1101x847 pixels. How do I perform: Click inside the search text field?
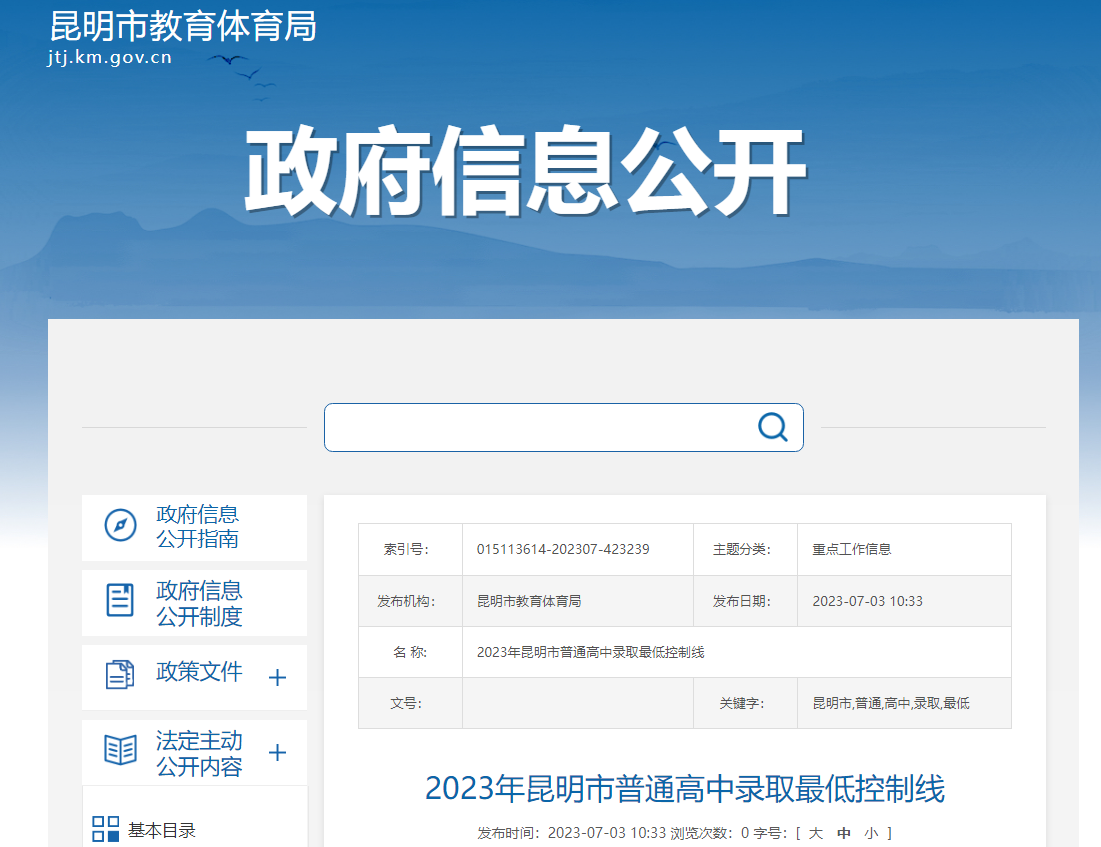pos(540,428)
